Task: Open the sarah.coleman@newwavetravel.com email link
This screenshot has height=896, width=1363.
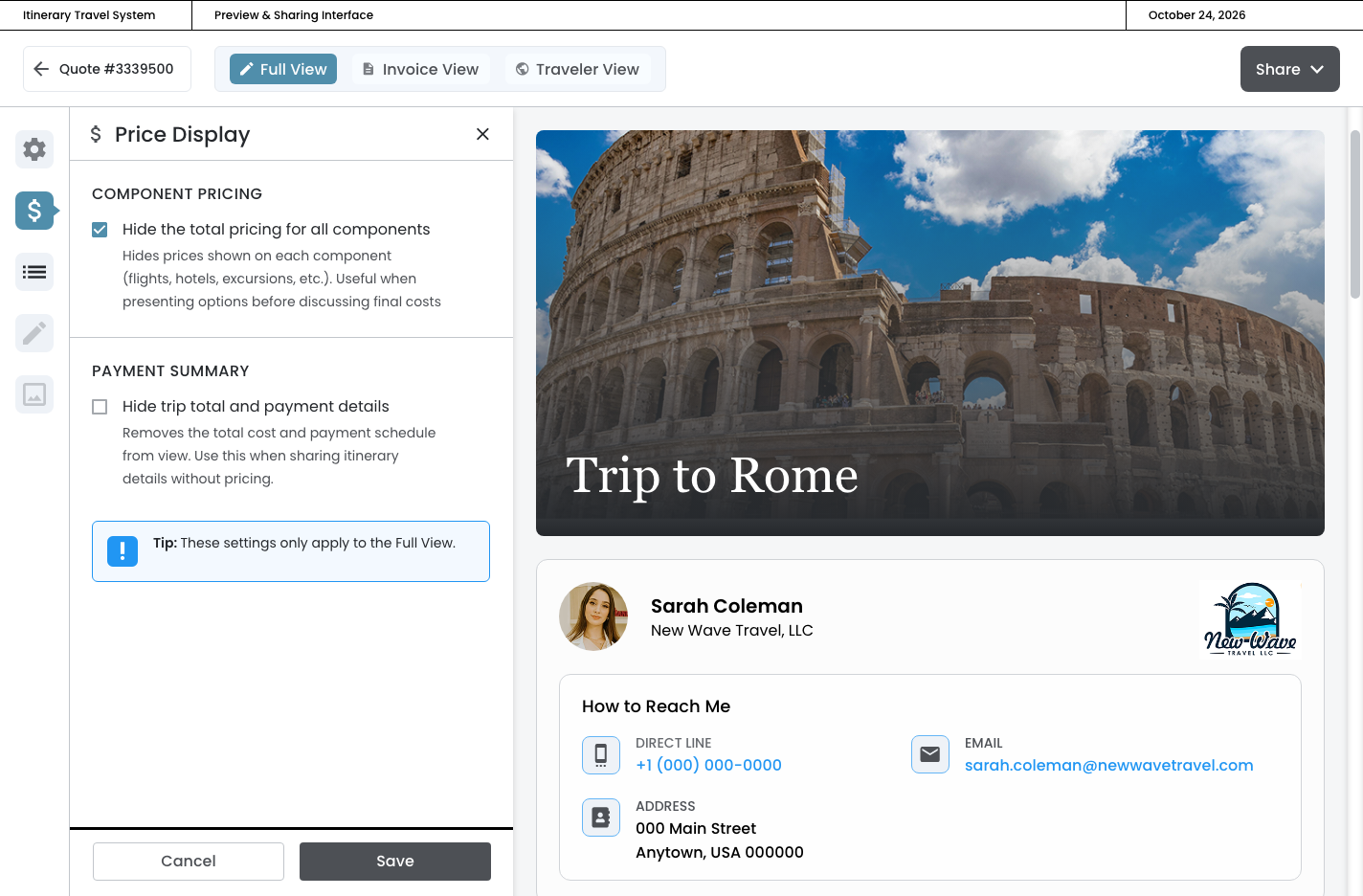Action: point(1108,765)
